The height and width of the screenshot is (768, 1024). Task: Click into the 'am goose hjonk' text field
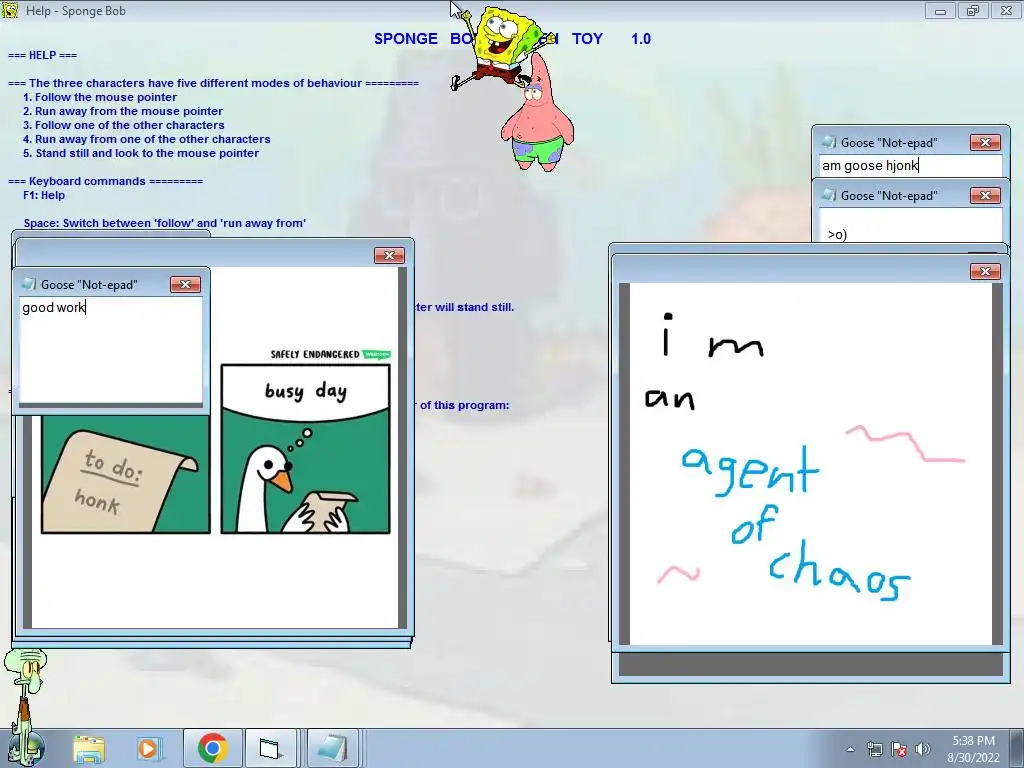911,165
